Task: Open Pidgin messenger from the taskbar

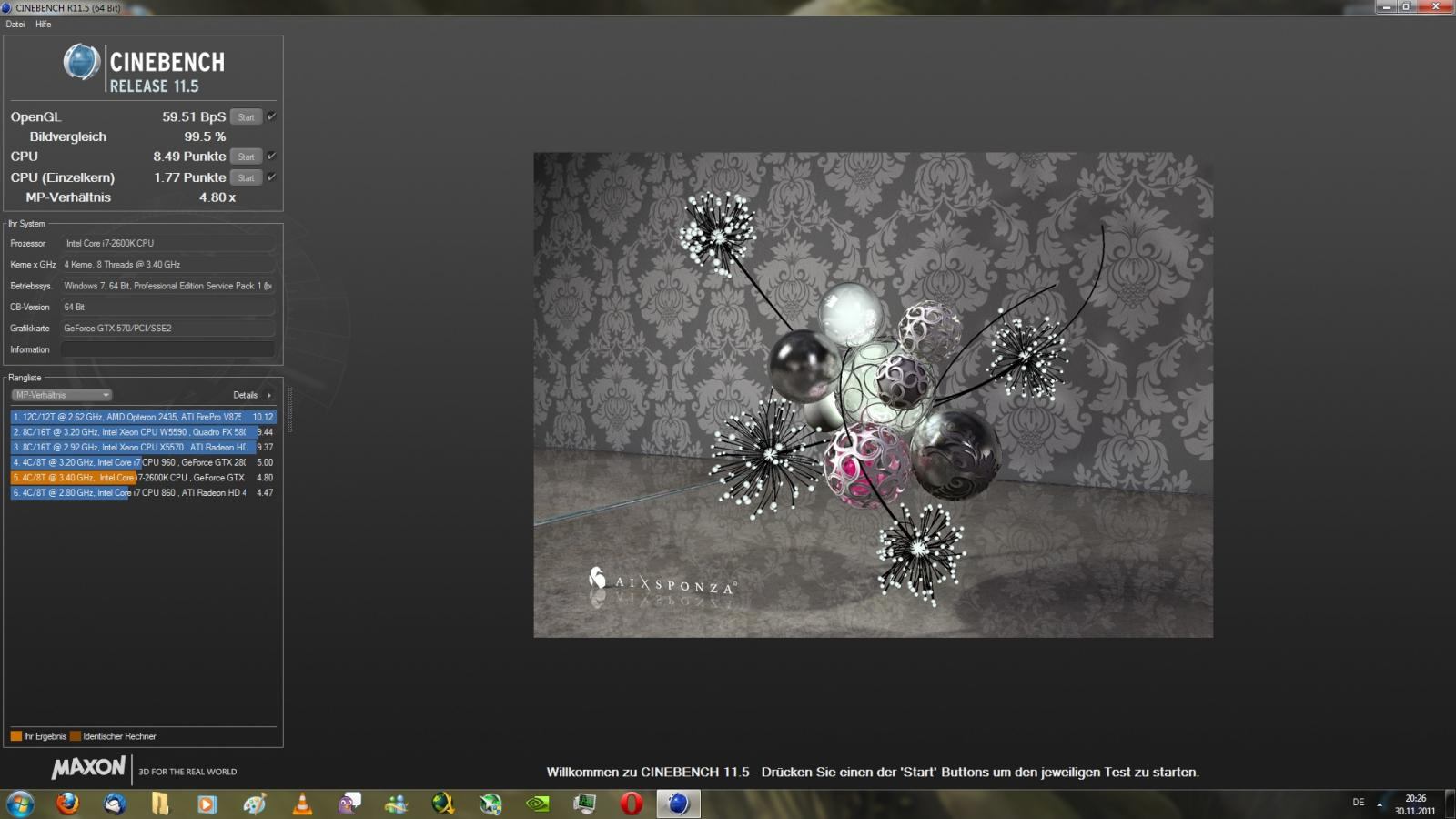Action: (x=349, y=804)
